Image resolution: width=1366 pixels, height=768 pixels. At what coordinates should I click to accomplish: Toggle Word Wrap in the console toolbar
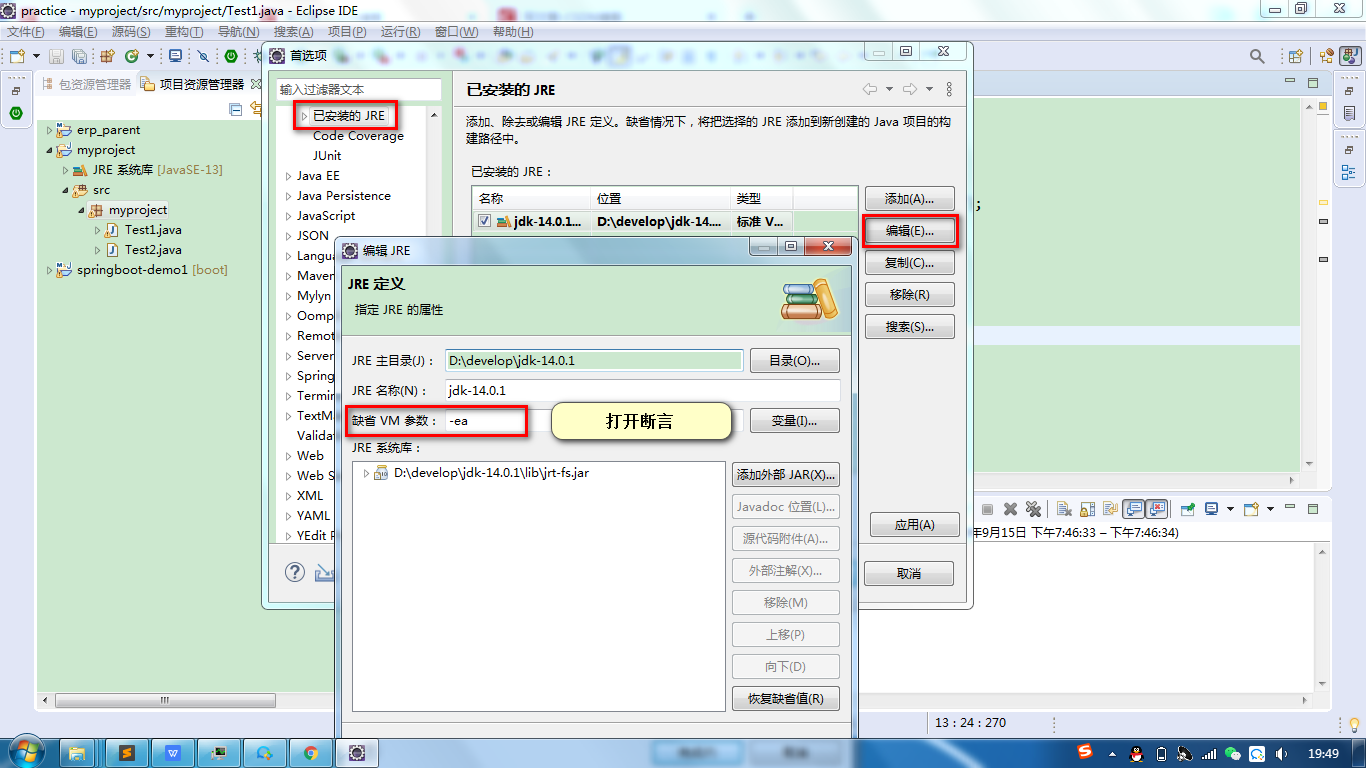pos(1110,509)
